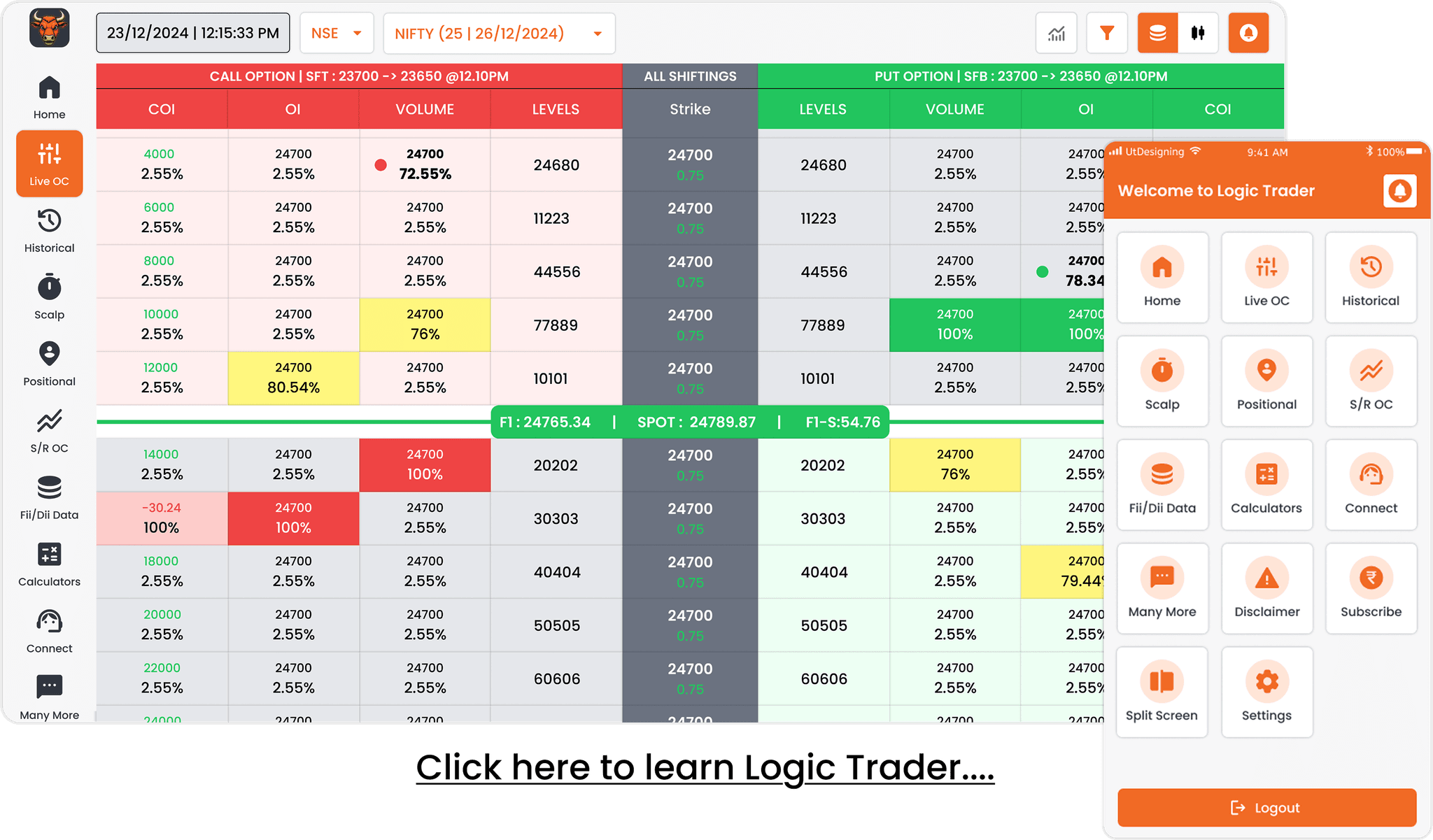The height and width of the screenshot is (840, 1433).
Task: Go to Home in left sidebar
Action: pos(49,97)
